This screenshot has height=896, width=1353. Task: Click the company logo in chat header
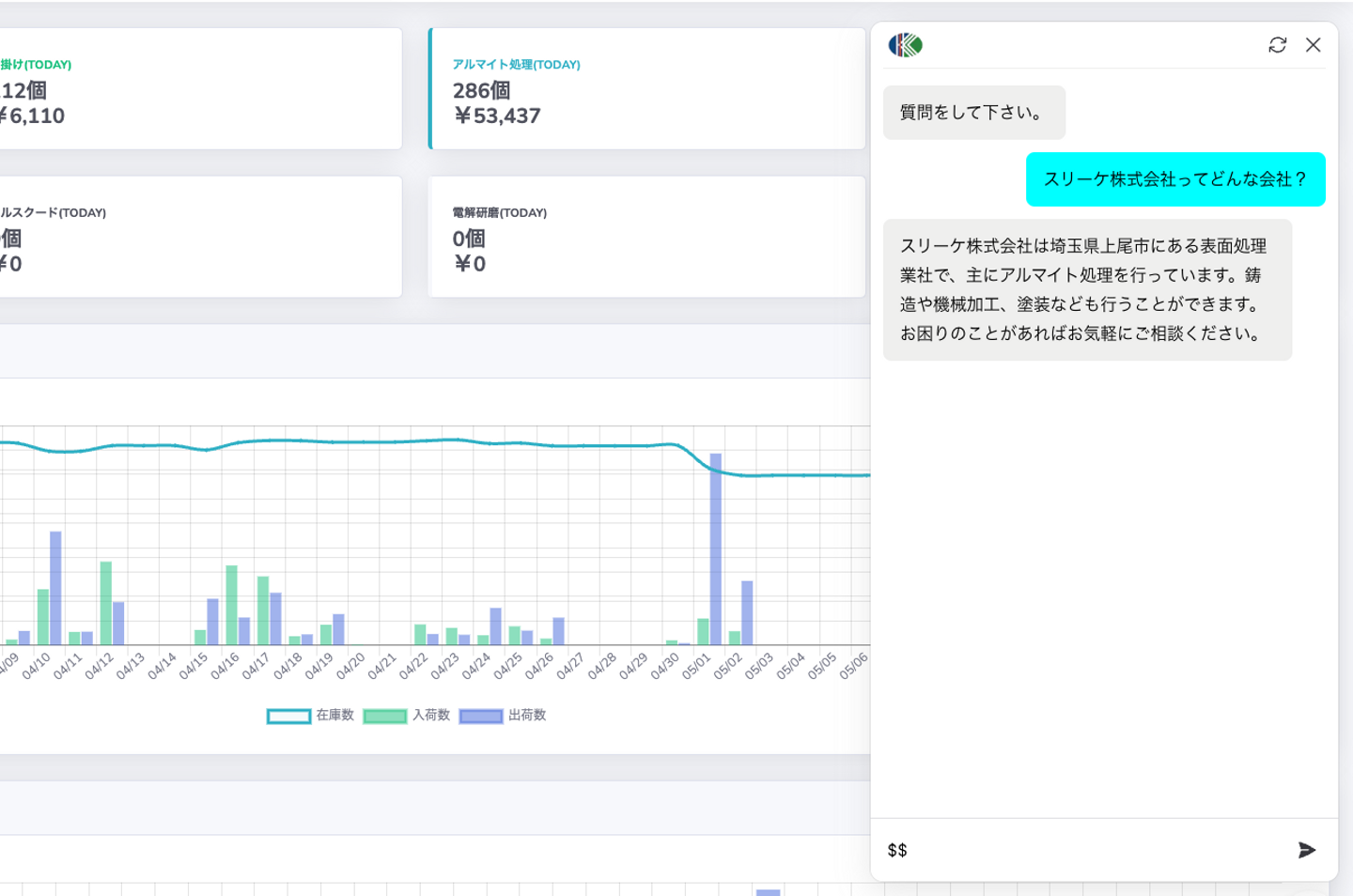pos(906,45)
